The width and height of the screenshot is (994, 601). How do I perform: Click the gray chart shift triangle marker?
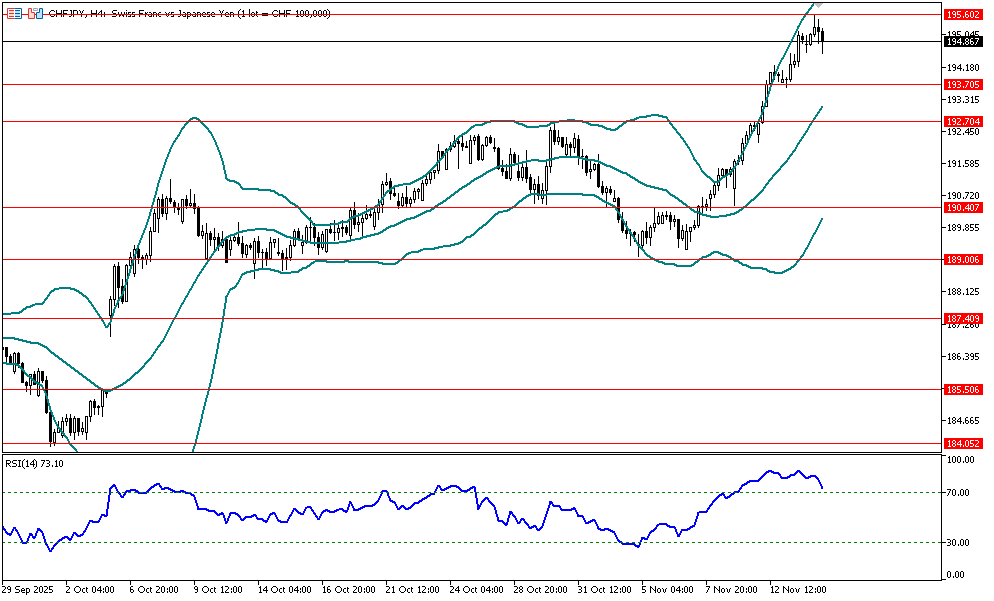pos(818,5)
